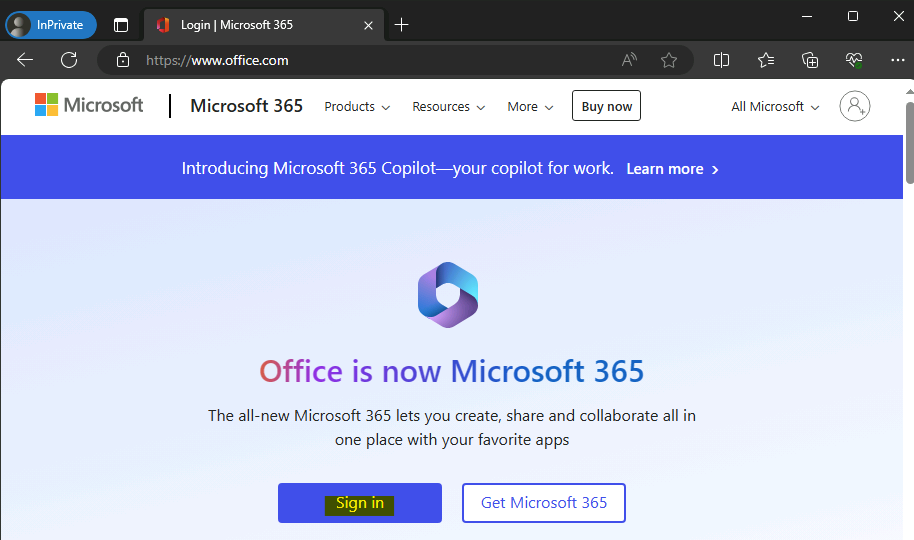Open Settings and more ellipsis menu
The width and height of the screenshot is (914, 540).
[x=898, y=60]
